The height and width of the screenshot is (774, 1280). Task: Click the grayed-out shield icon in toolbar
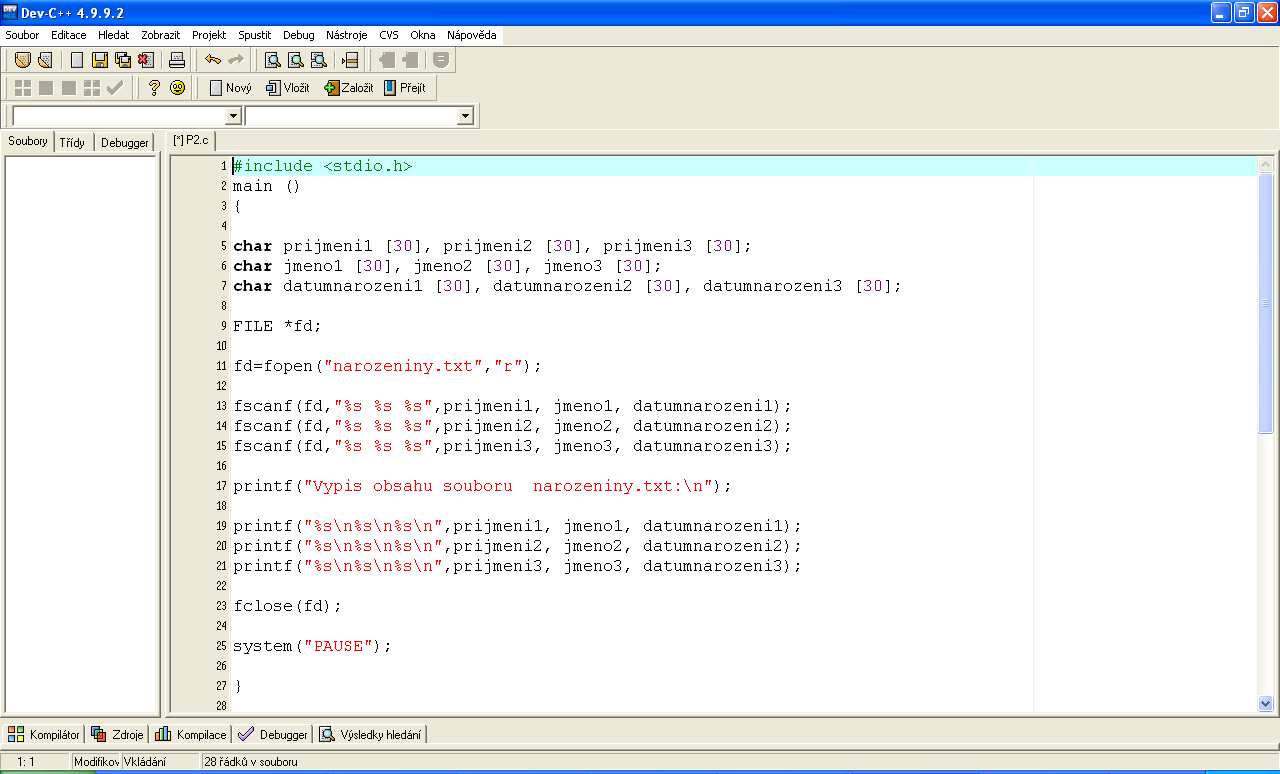click(x=440, y=60)
